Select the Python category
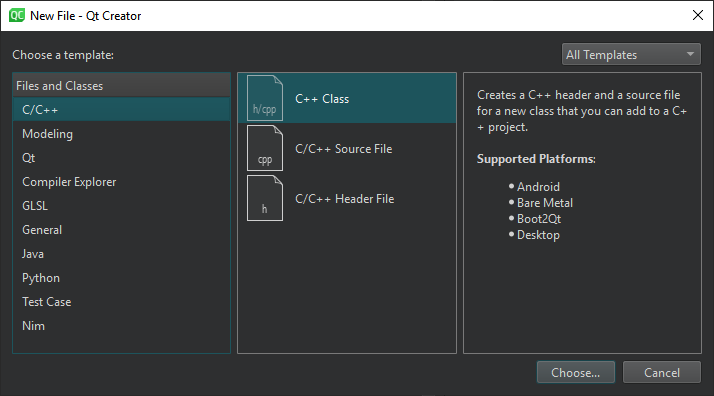Image resolution: width=714 pixels, height=396 pixels. (122, 278)
